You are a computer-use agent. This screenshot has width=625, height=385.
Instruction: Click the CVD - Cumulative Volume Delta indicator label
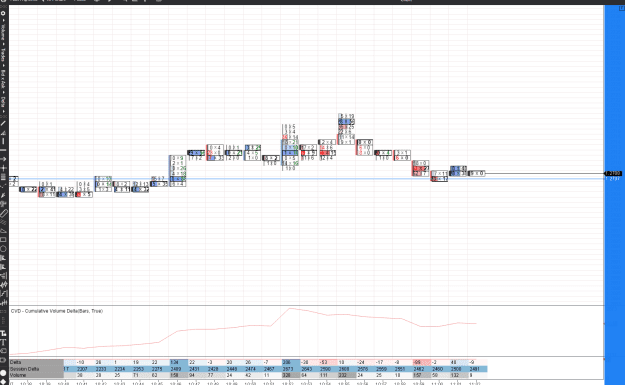tap(56, 311)
